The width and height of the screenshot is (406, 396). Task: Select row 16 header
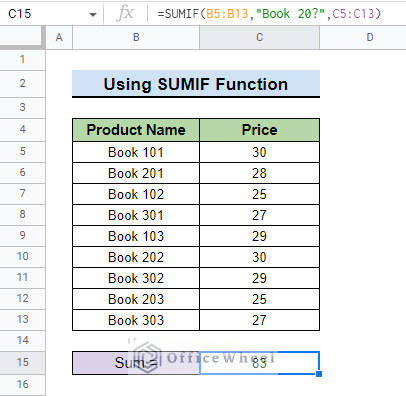pyautogui.click(x=22, y=385)
